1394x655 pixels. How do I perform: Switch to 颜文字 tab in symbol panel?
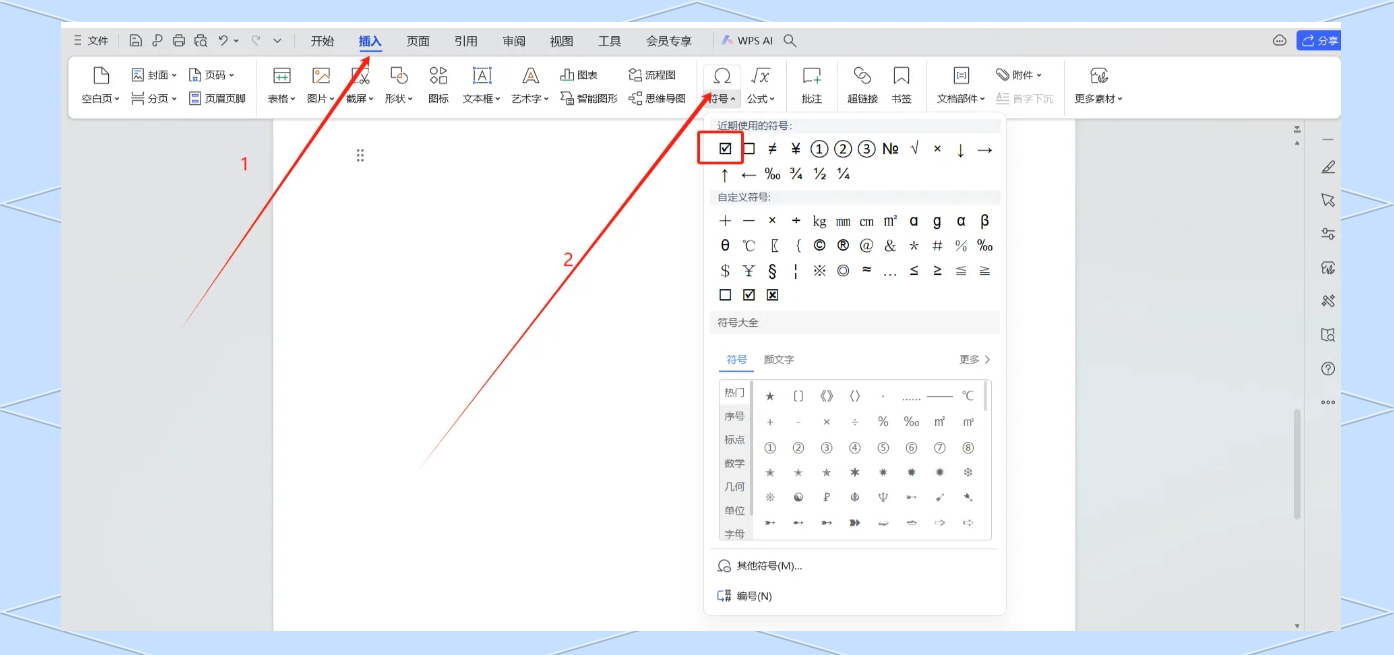(779, 360)
